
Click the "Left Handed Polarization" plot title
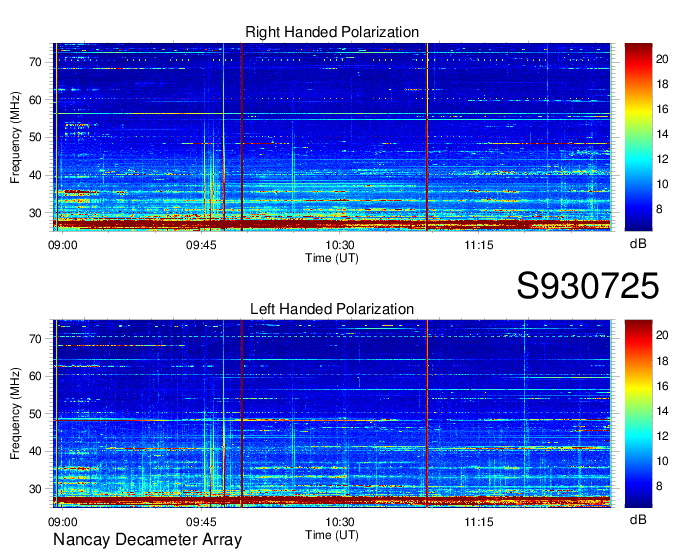click(332, 309)
